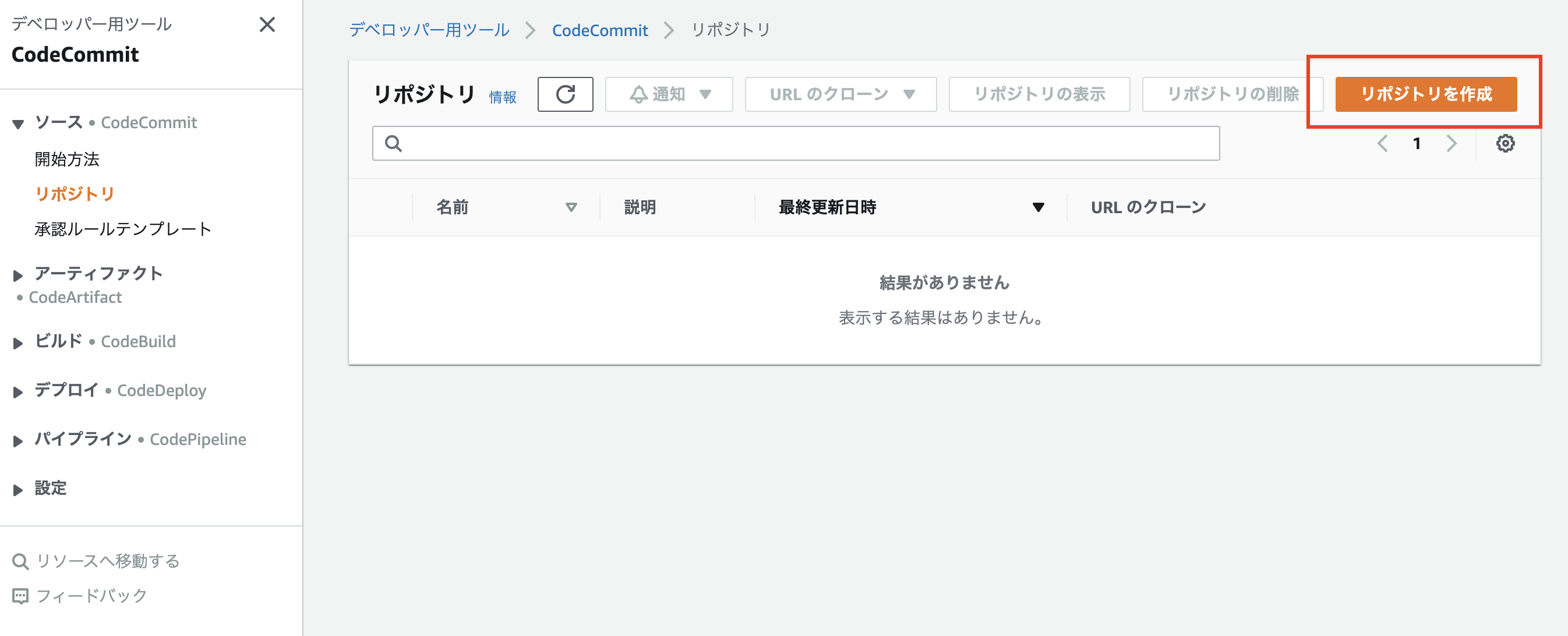The height and width of the screenshot is (636, 1568).
Task: Focus the repository search input field
Action: [x=796, y=144]
